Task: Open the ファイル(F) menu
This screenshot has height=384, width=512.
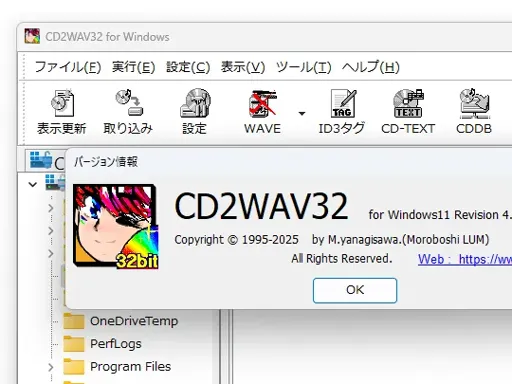Action: [x=68, y=67]
